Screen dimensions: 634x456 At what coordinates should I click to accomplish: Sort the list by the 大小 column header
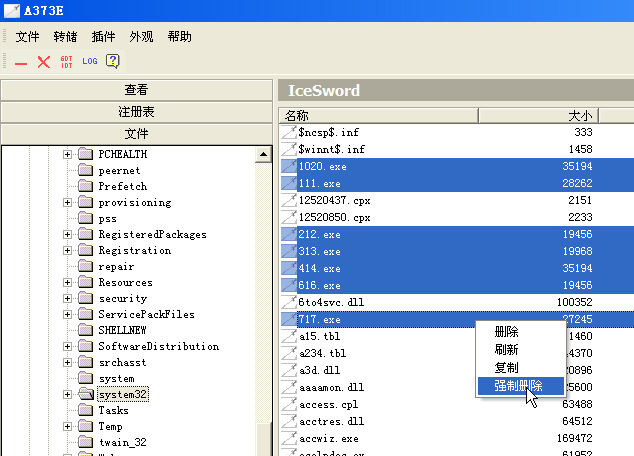tap(539, 115)
